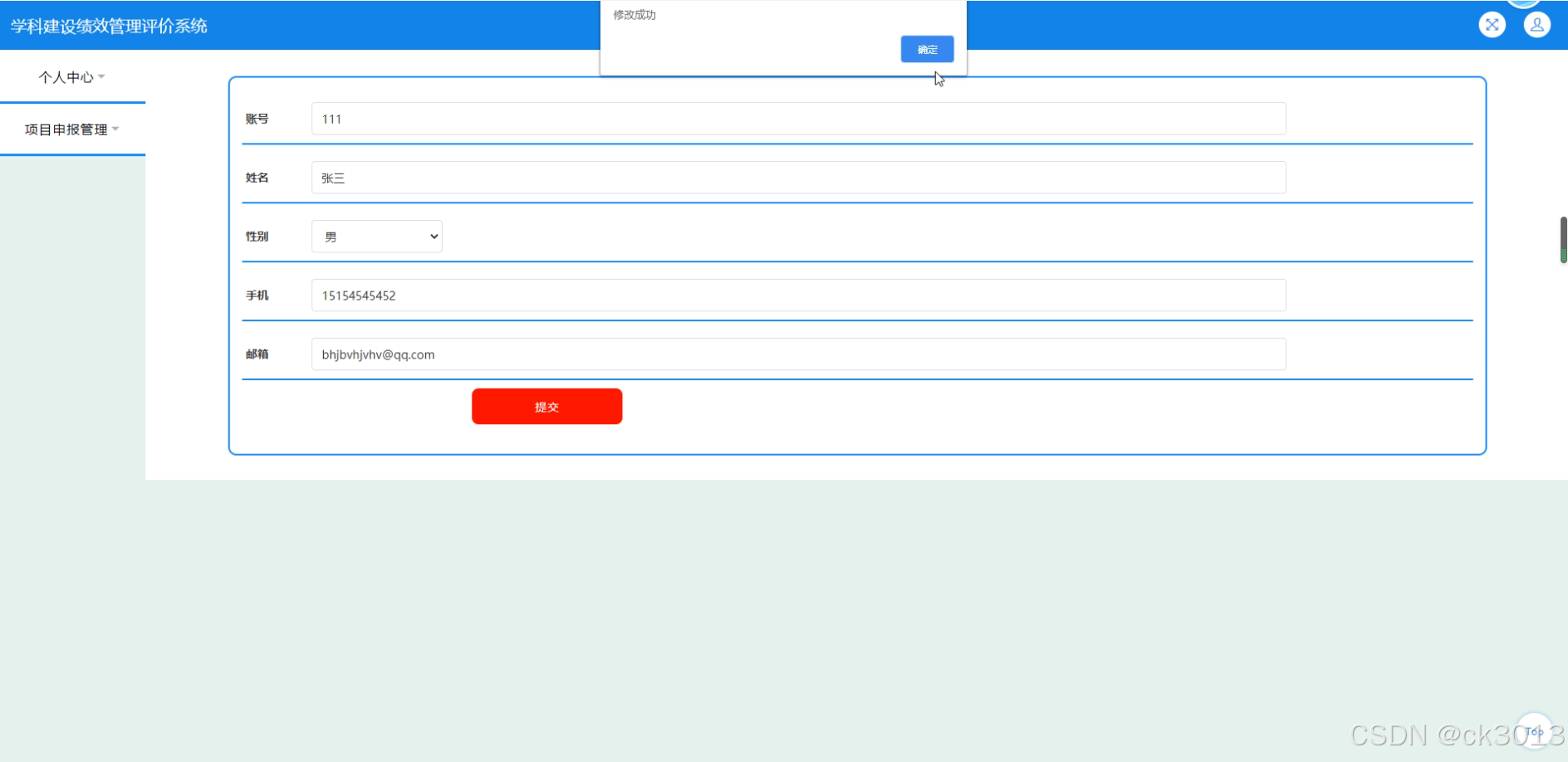Click the 账号 field label
This screenshot has width=1568, height=762.
point(257,119)
